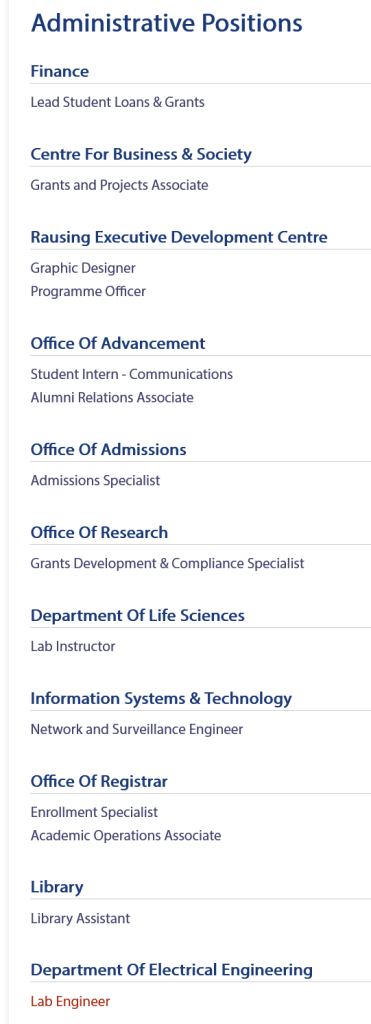Screen dimensions: 371x1024
Task: Open Academic Operations Associate listing
Action: tap(126, 835)
